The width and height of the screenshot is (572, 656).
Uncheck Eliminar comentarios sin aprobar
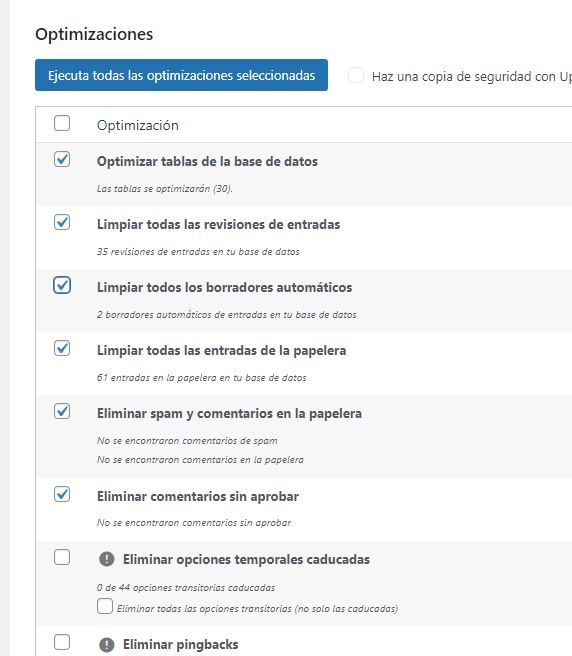pos(62,494)
